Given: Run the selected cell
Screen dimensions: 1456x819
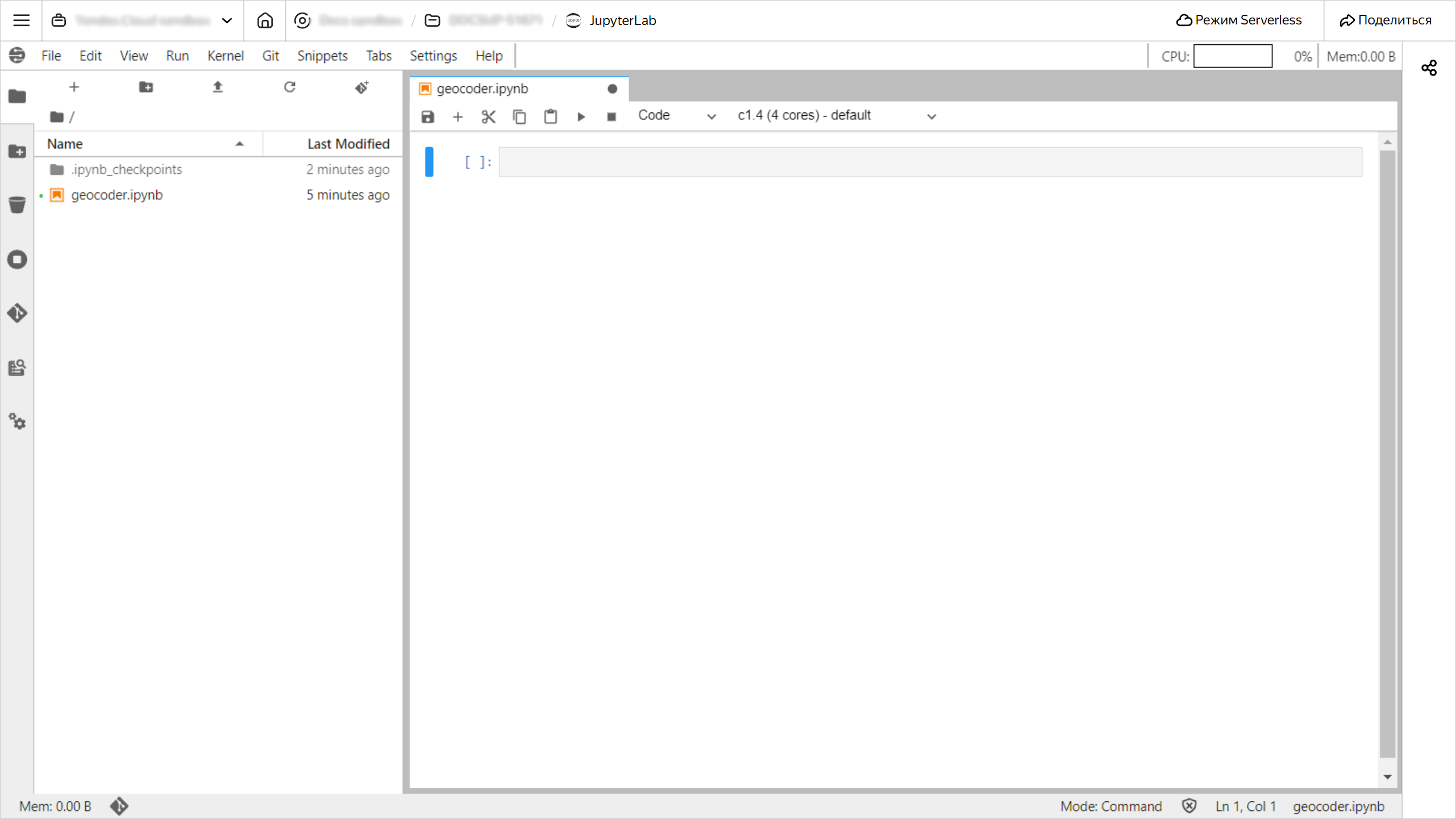Looking at the screenshot, I should (x=581, y=117).
